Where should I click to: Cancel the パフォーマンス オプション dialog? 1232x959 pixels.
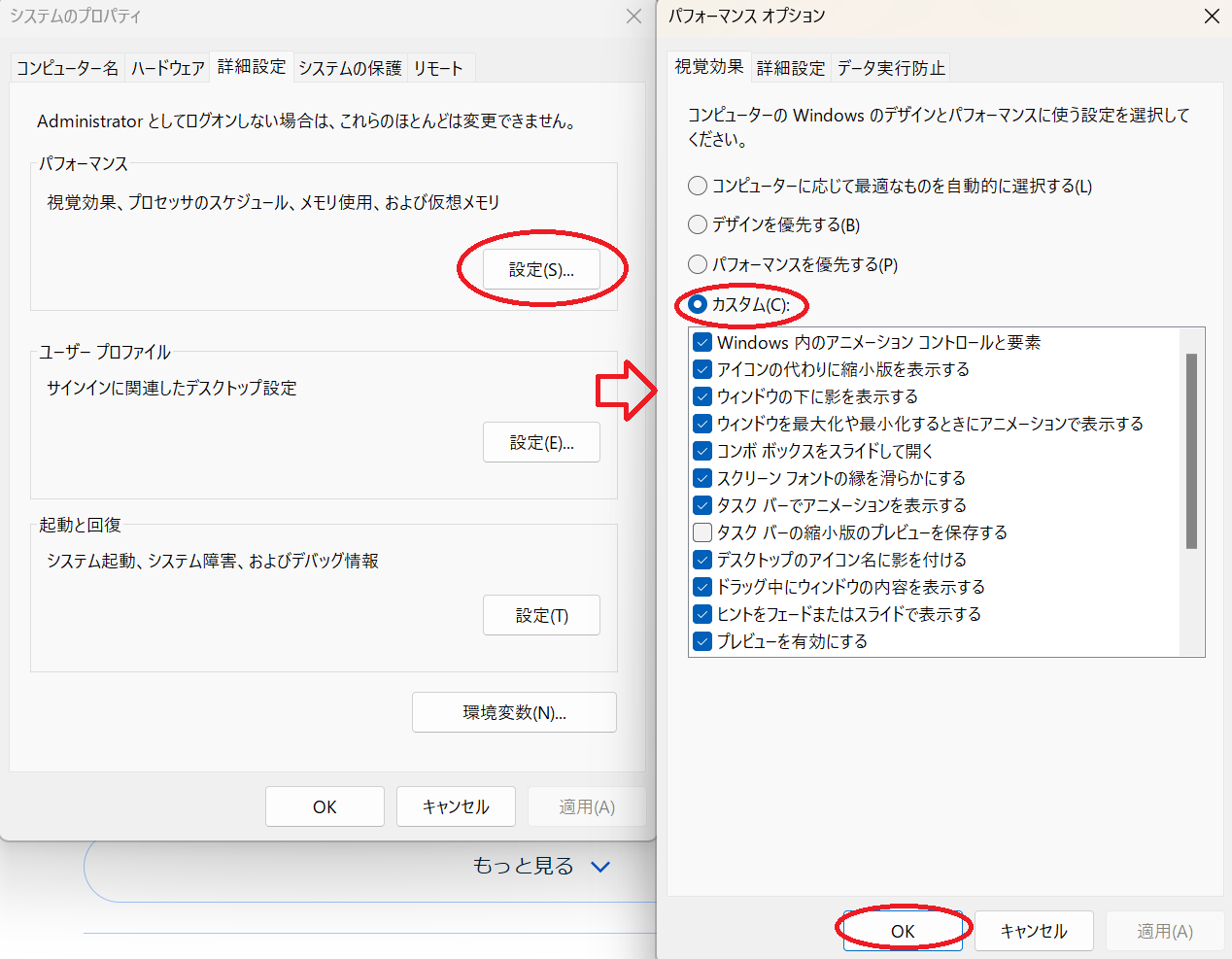tap(1034, 931)
